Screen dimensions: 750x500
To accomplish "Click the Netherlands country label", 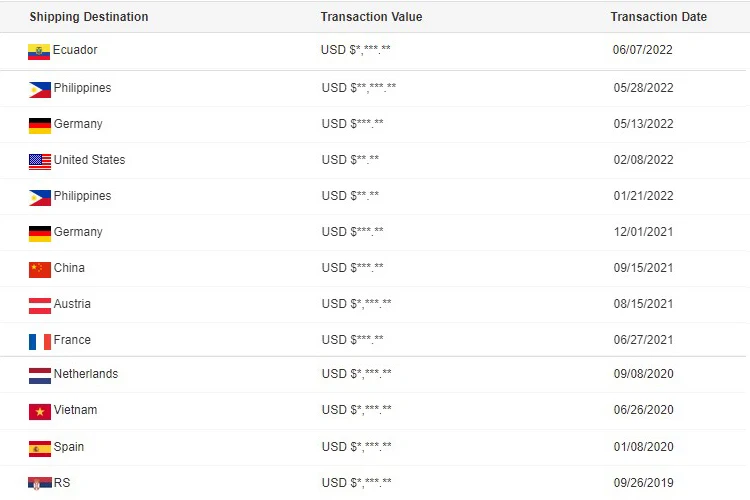I will pos(86,374).
